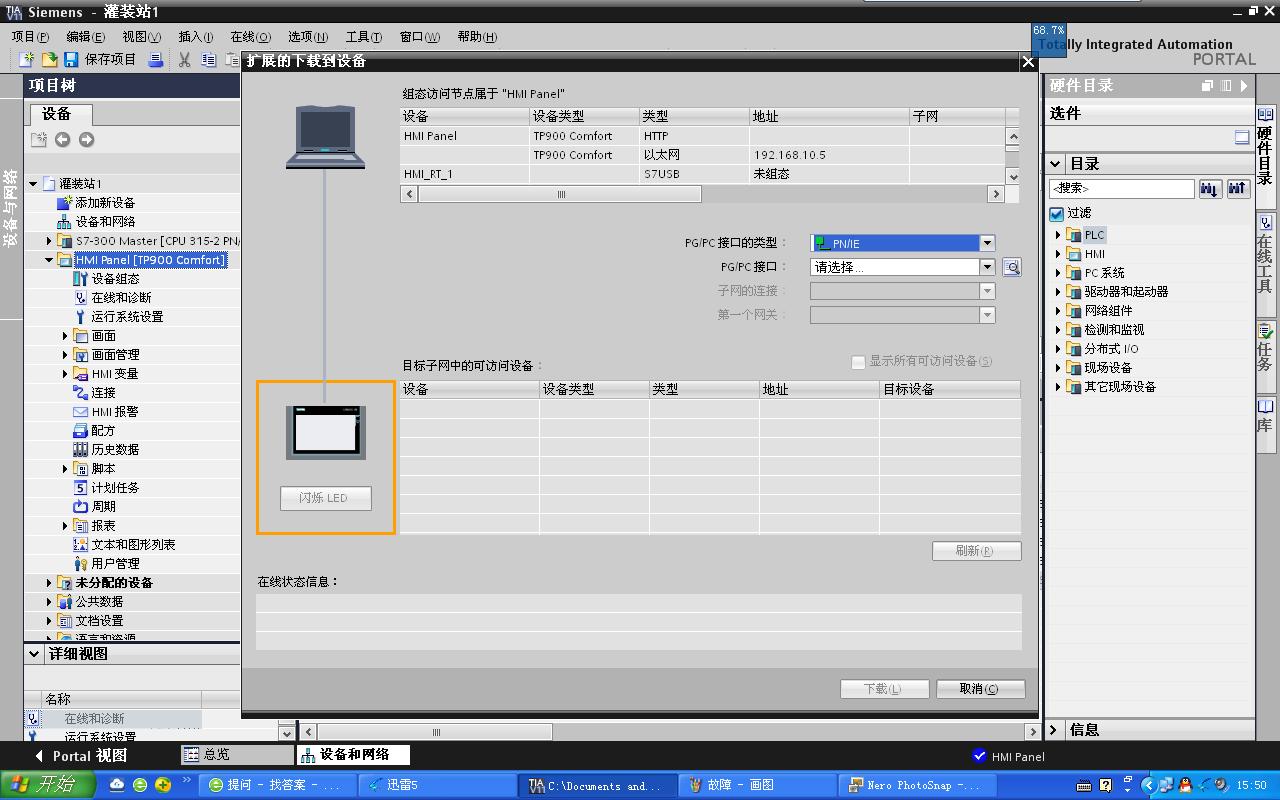Click the laptop PG/PC image
Viewport: 1280px width, 800px height.
point(326,136)
